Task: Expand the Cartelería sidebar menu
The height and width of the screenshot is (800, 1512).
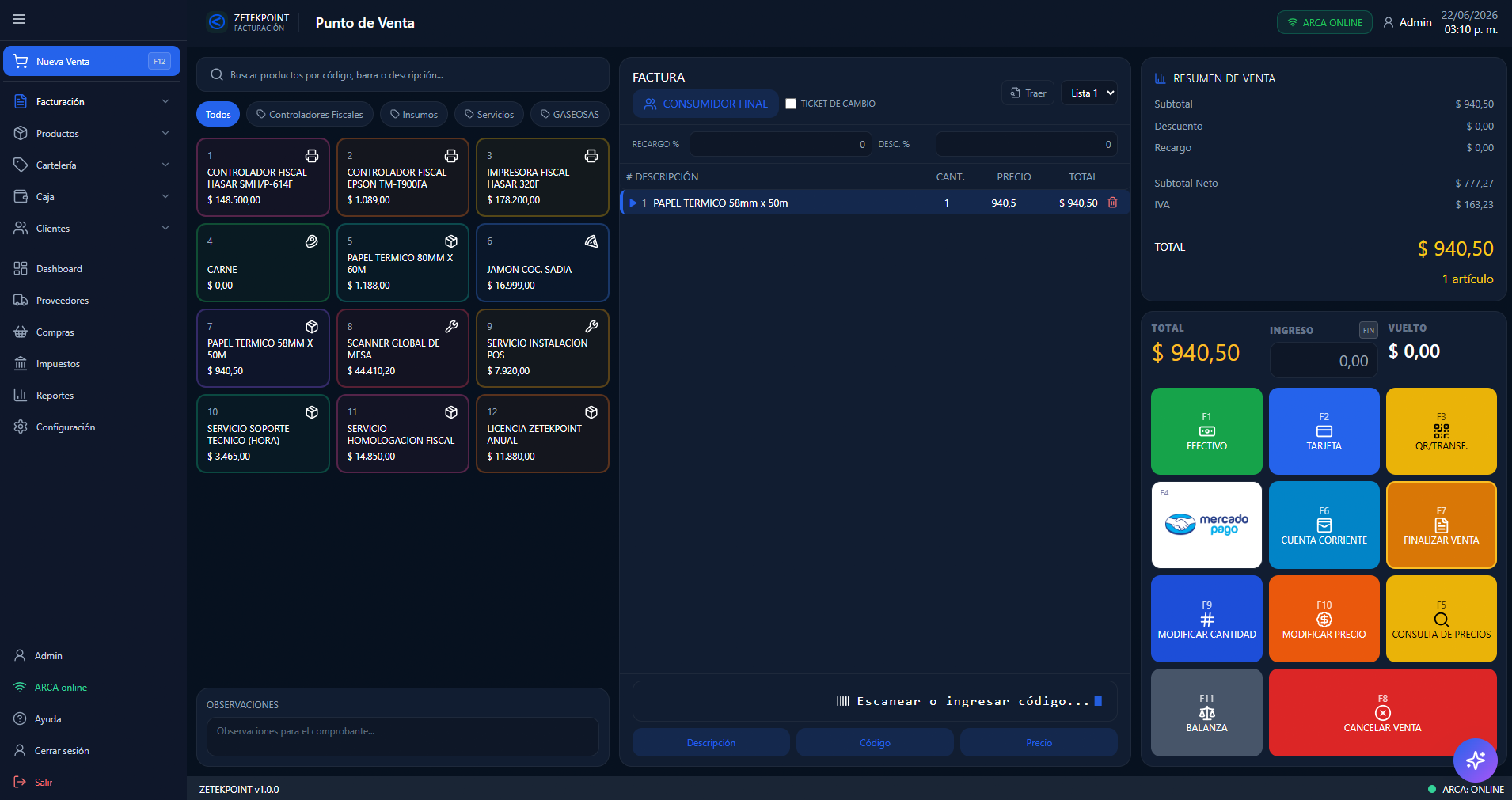Action: (93, 165)
